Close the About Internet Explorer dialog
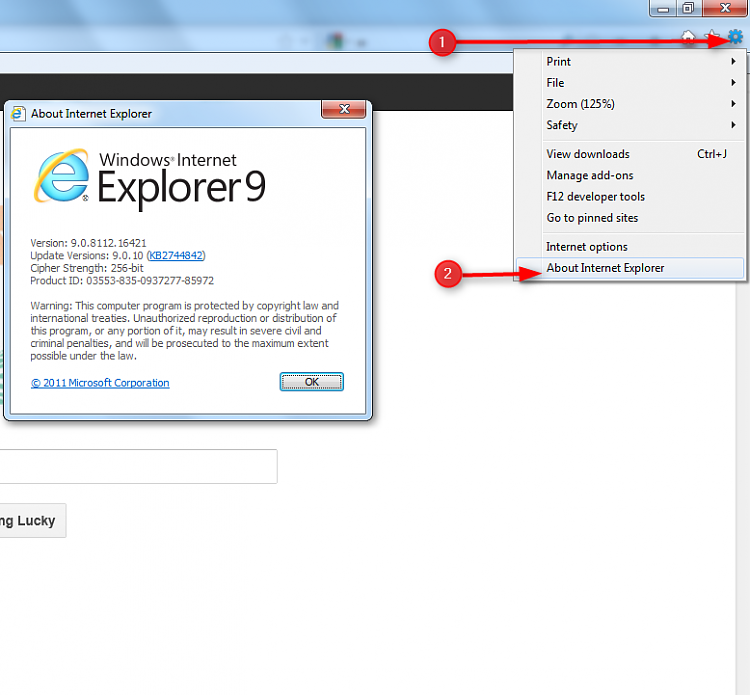Image resolution: width=750 pixels, height=695 pixels. (x=344, y=109)
